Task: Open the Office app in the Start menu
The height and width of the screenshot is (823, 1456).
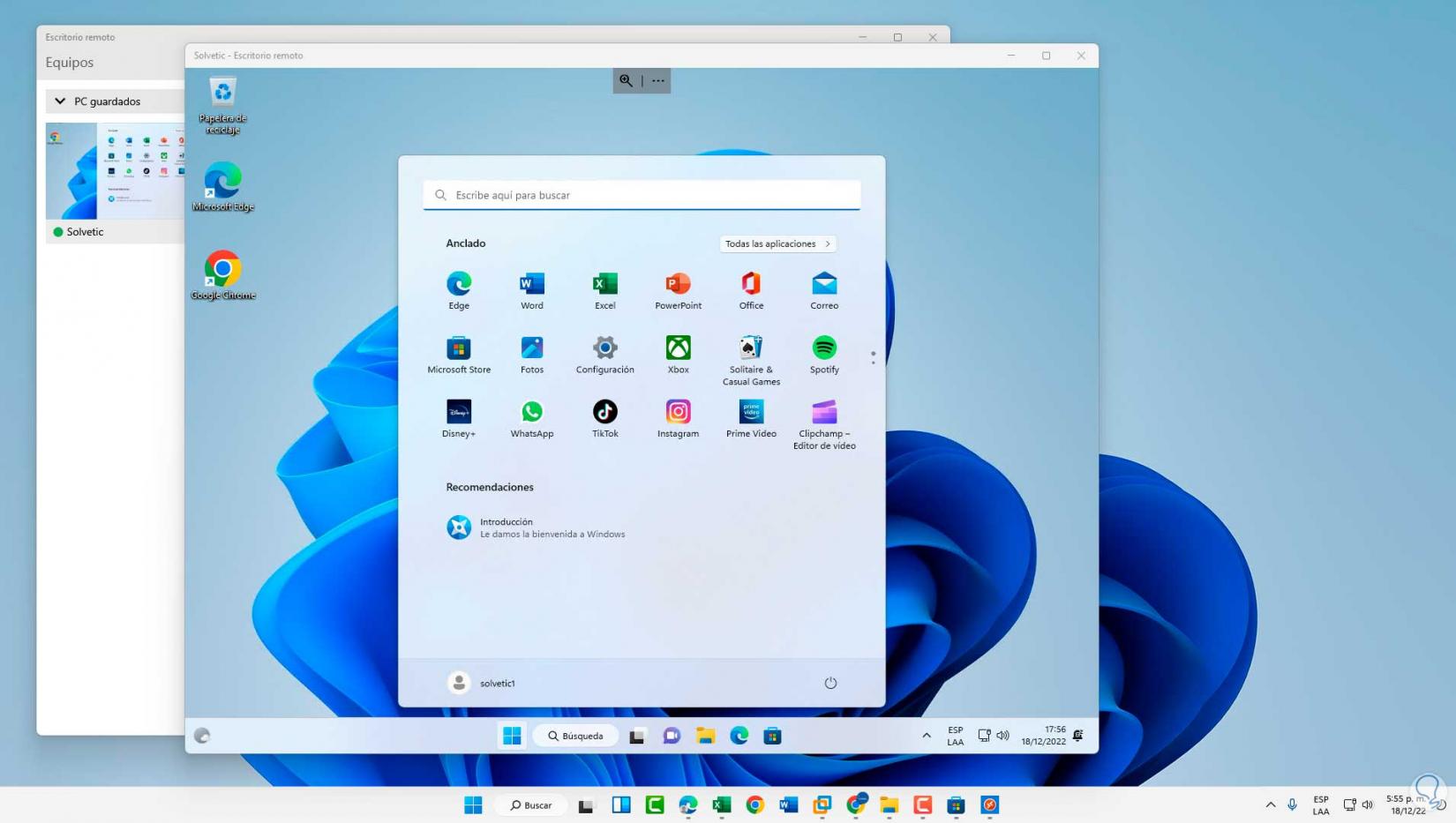Action: point(751,290)
